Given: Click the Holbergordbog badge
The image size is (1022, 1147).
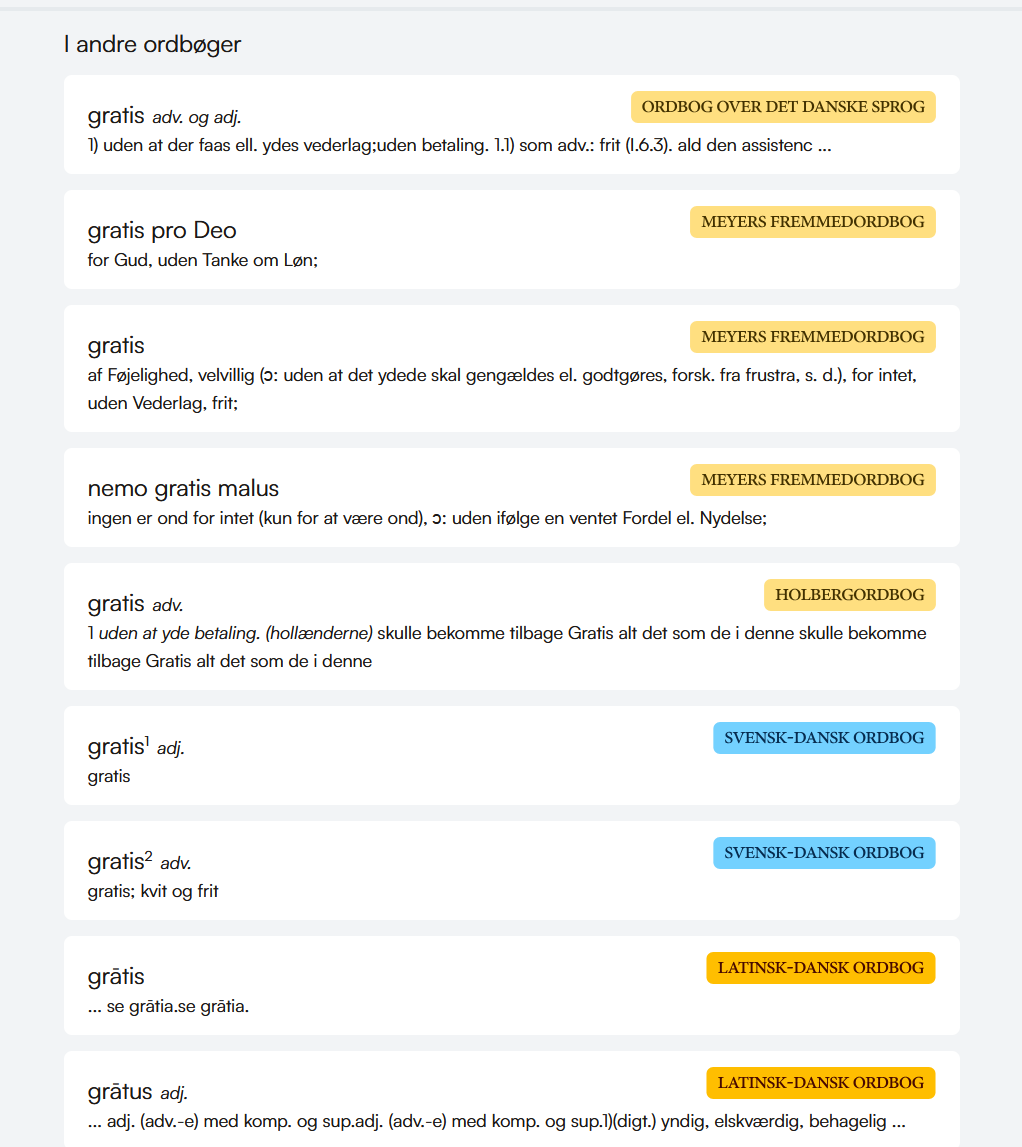Looking at the screenshot, I should [849, 595].
